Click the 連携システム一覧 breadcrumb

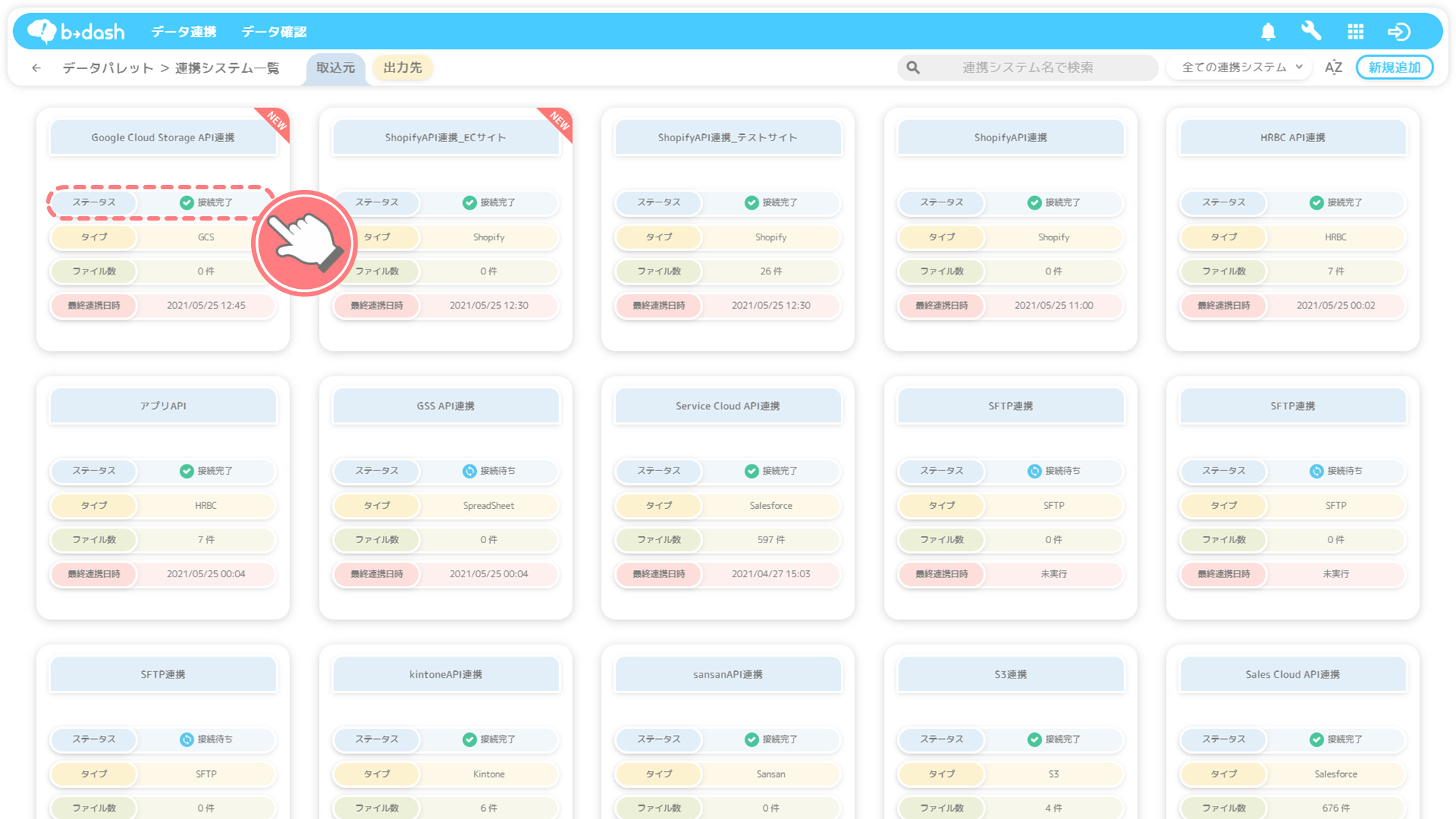coord(227,68)
